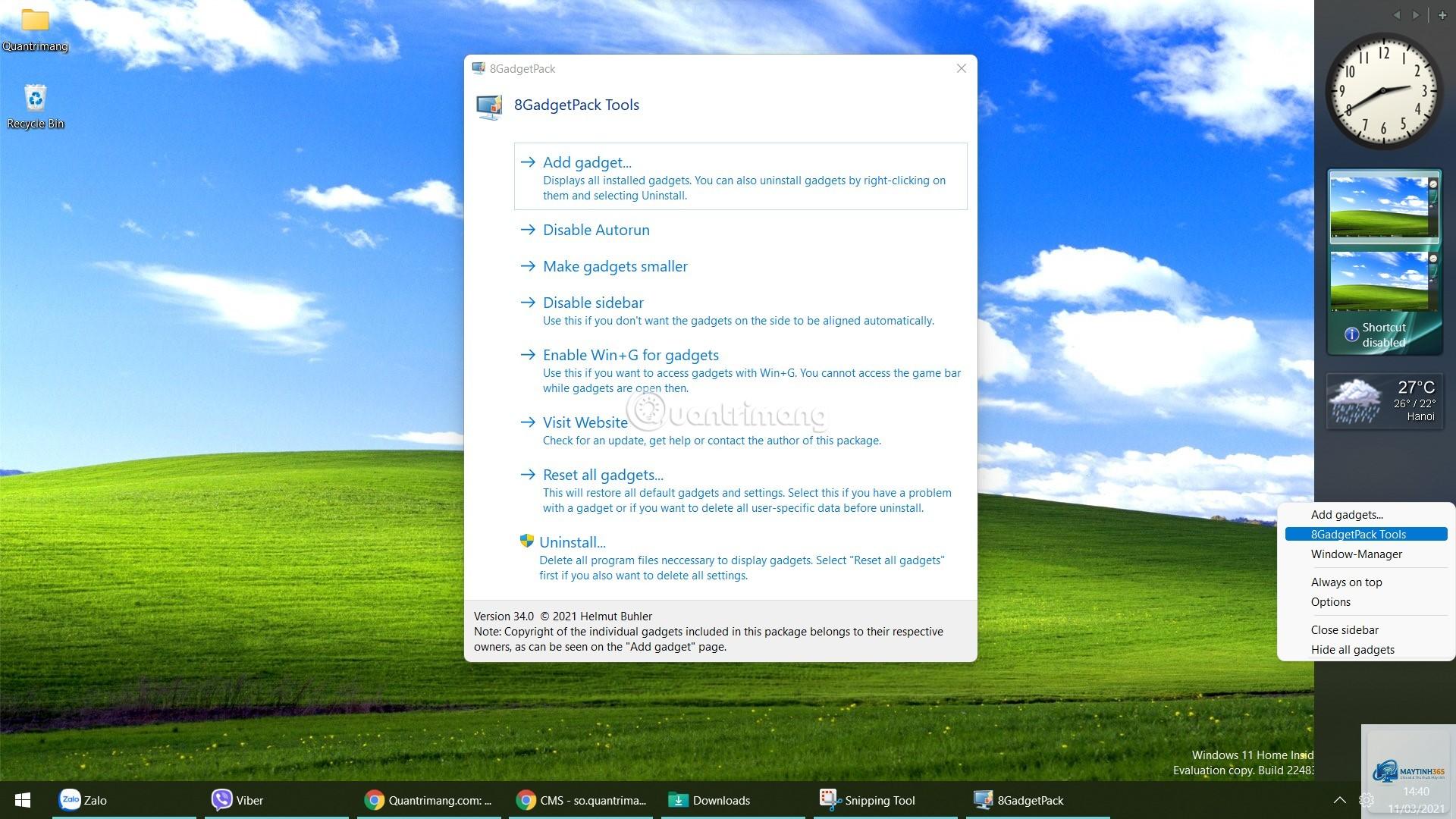Open Snipping Tool from the taskbar

pyautogui.click(x=886, y=800)
